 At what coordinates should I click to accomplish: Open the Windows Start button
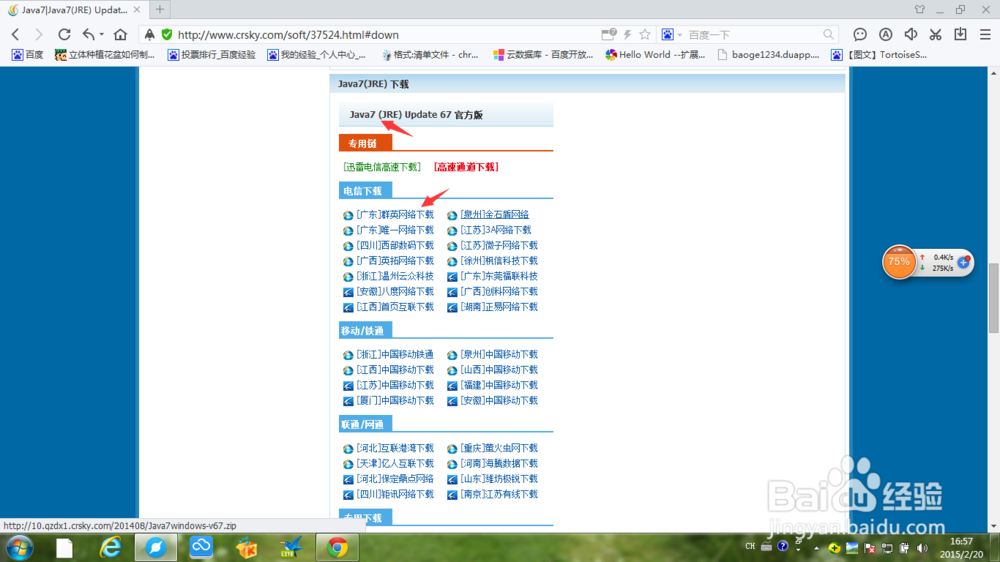[x=19, y=547]
